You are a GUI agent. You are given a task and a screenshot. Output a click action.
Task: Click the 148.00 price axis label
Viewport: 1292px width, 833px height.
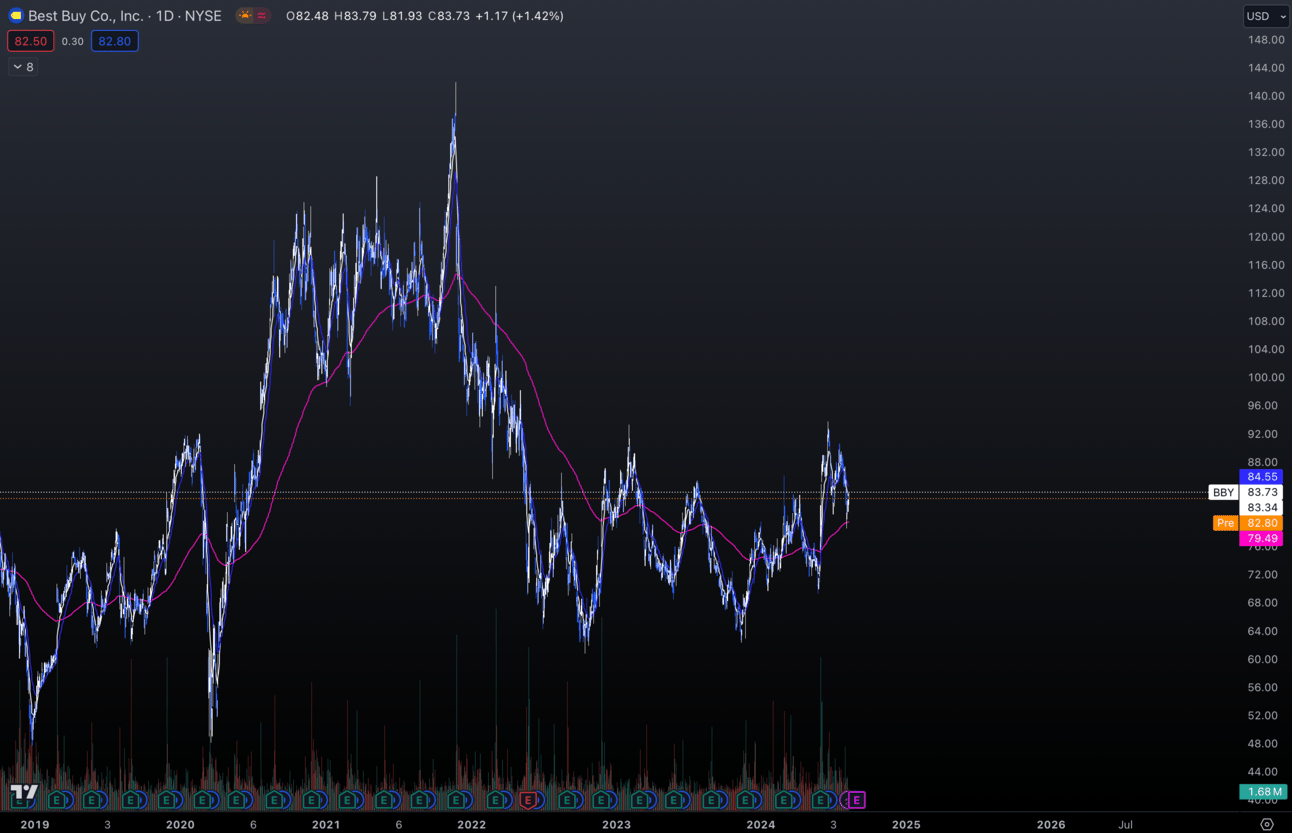1265,40
